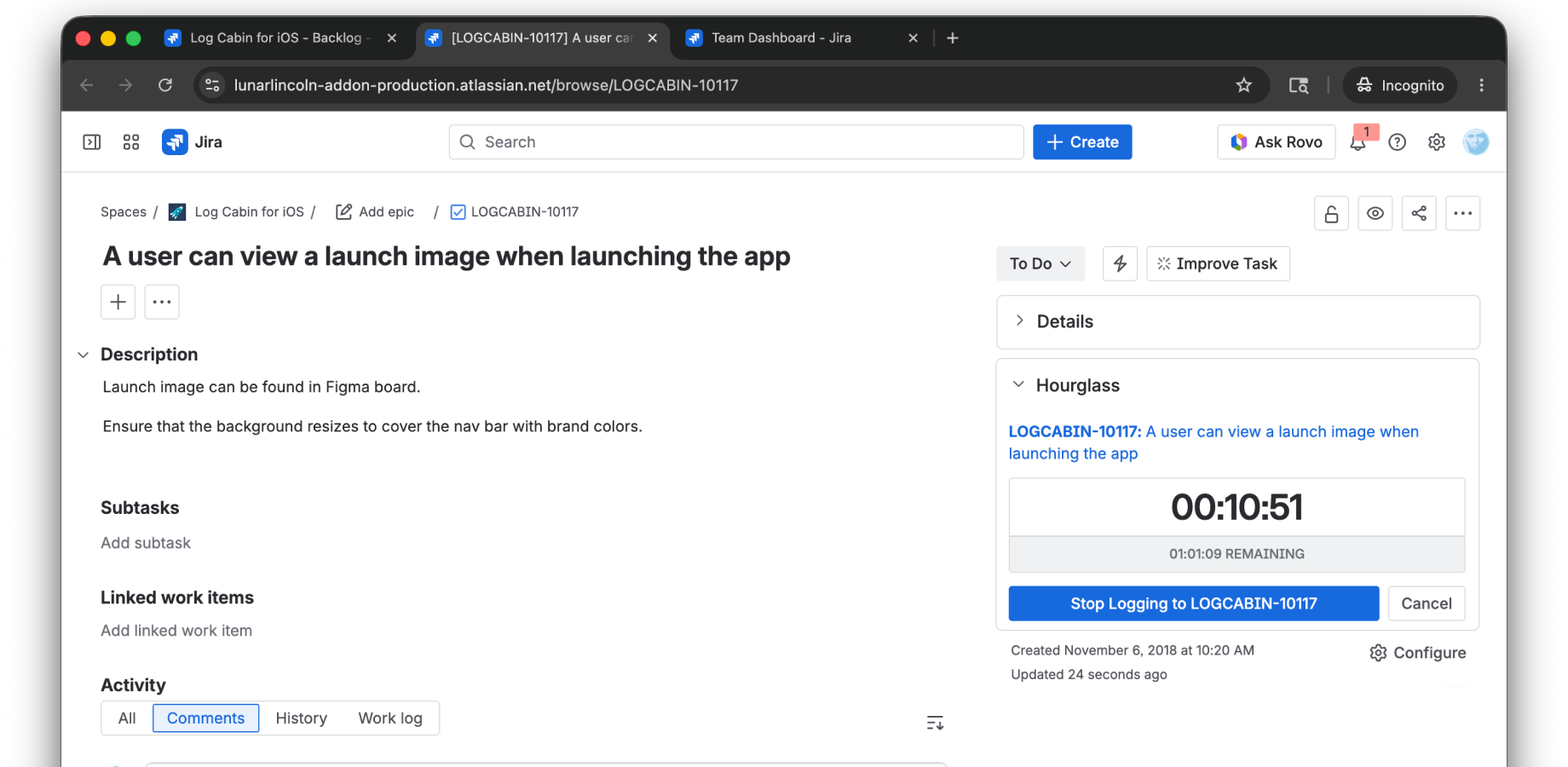Click the Hourglass Cancel button

1427,603
